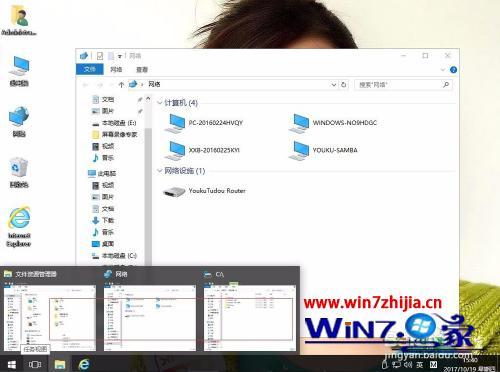Click the Properties checkmark in quick access toolbar

[x=100, y=56]
